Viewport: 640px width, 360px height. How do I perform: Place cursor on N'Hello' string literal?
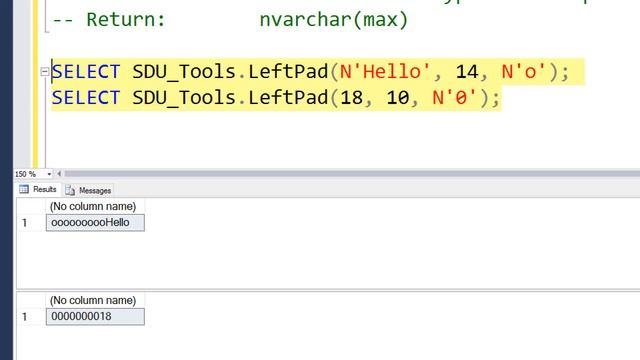tap(384, 72)
